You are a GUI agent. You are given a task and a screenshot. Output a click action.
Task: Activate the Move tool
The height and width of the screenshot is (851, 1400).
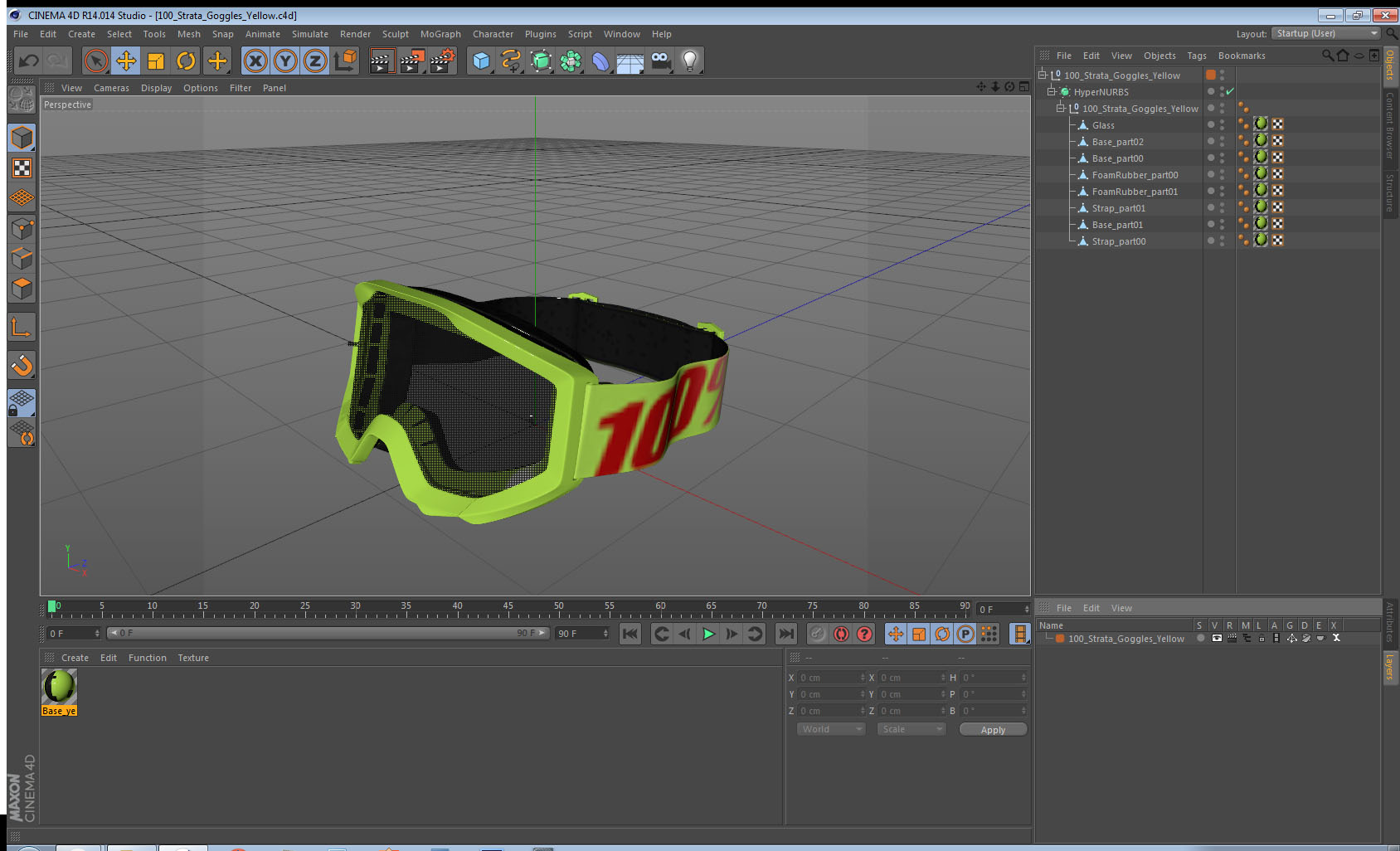[126, 61]
